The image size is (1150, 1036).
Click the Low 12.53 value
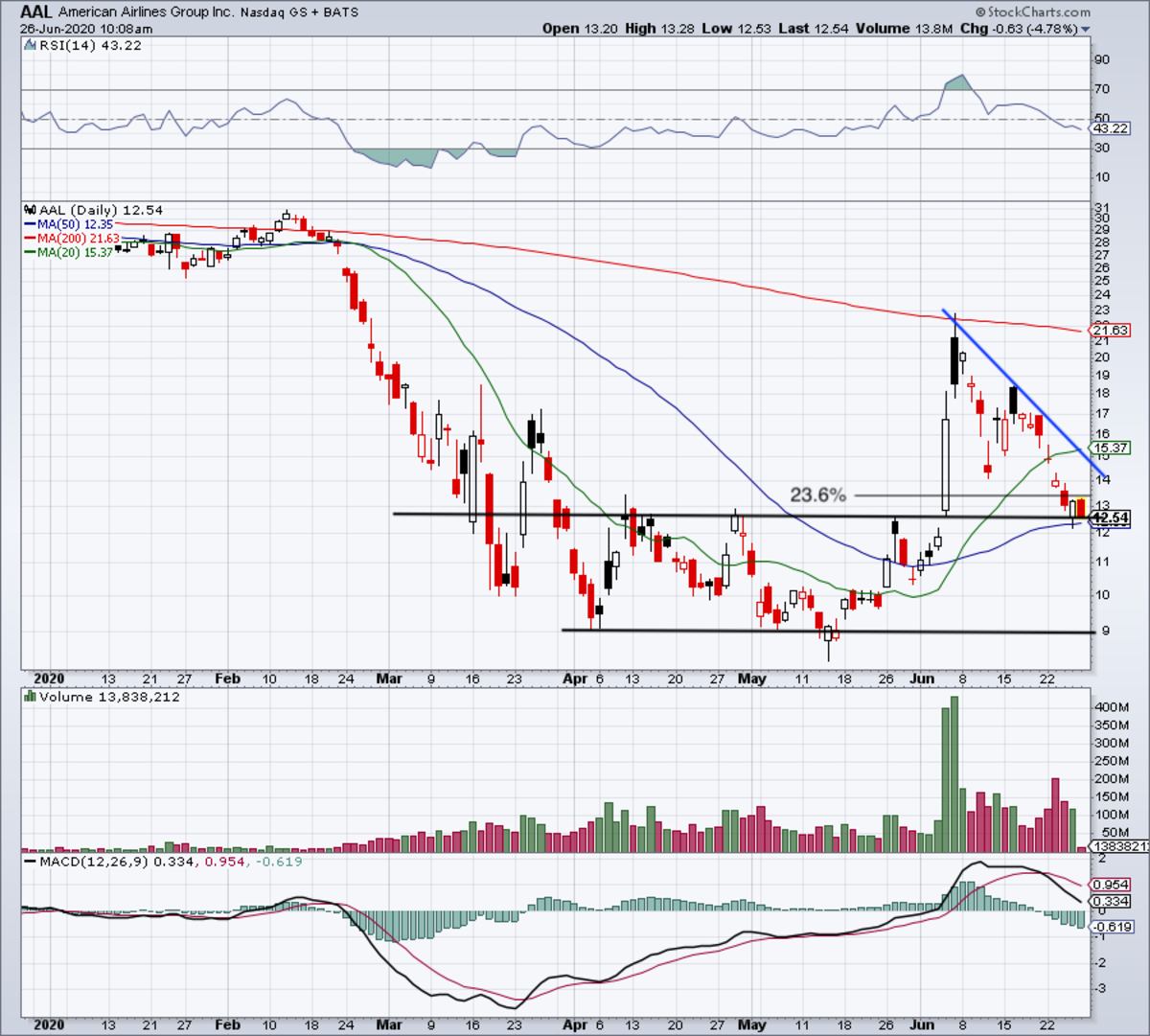click(736, 29)
